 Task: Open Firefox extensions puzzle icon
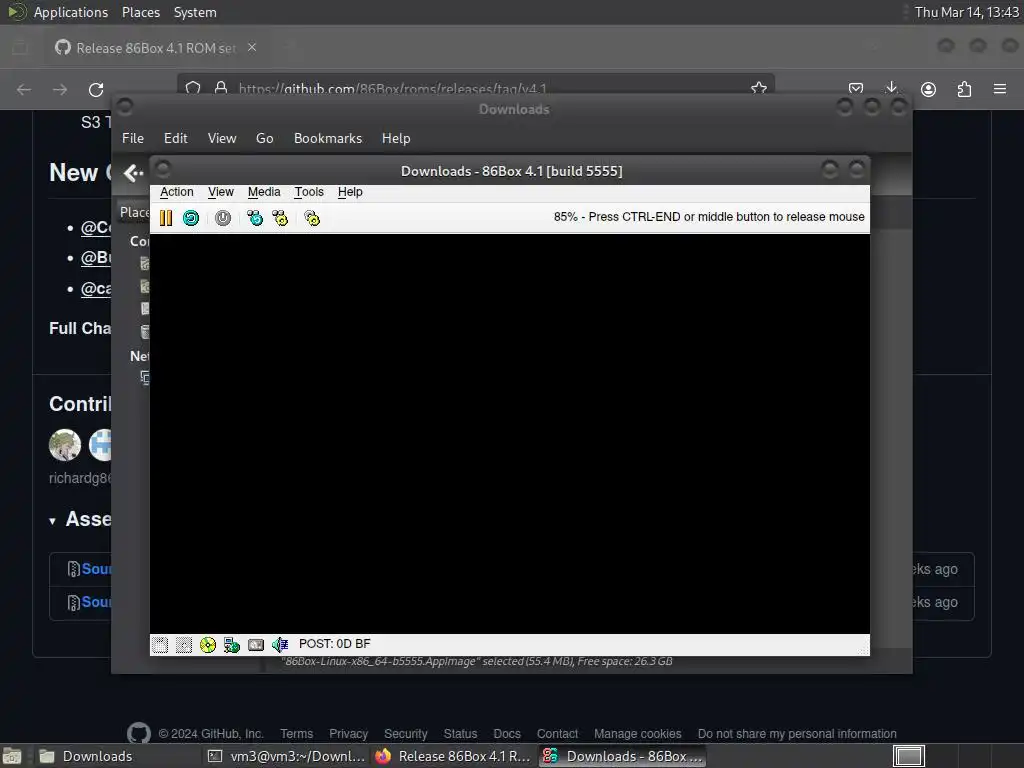(x=964, y=89)
